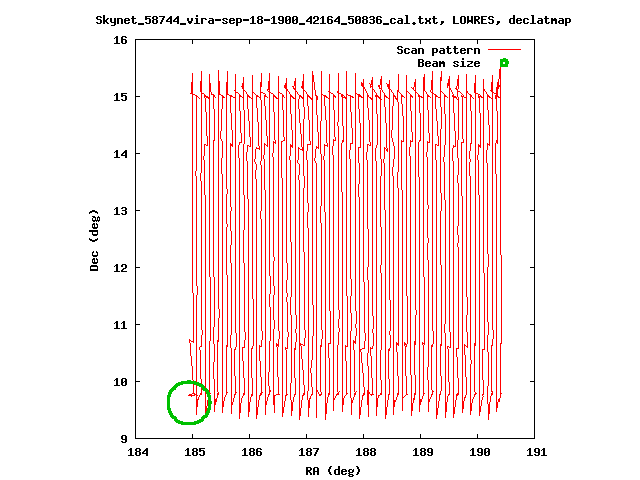Click the 'Scan pattern' legend label

click(x=438, y=50)
